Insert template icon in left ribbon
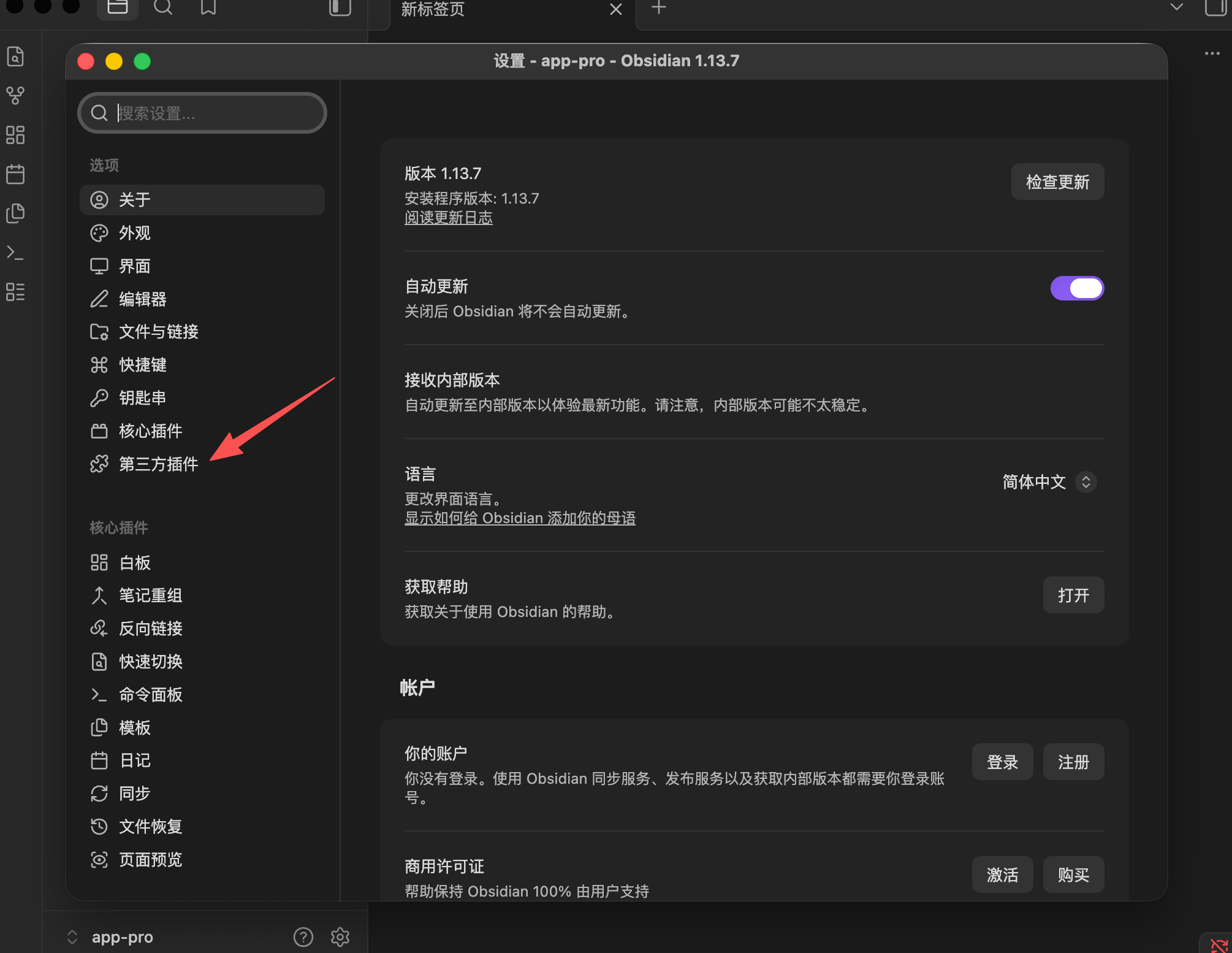 tap(15, 213)
